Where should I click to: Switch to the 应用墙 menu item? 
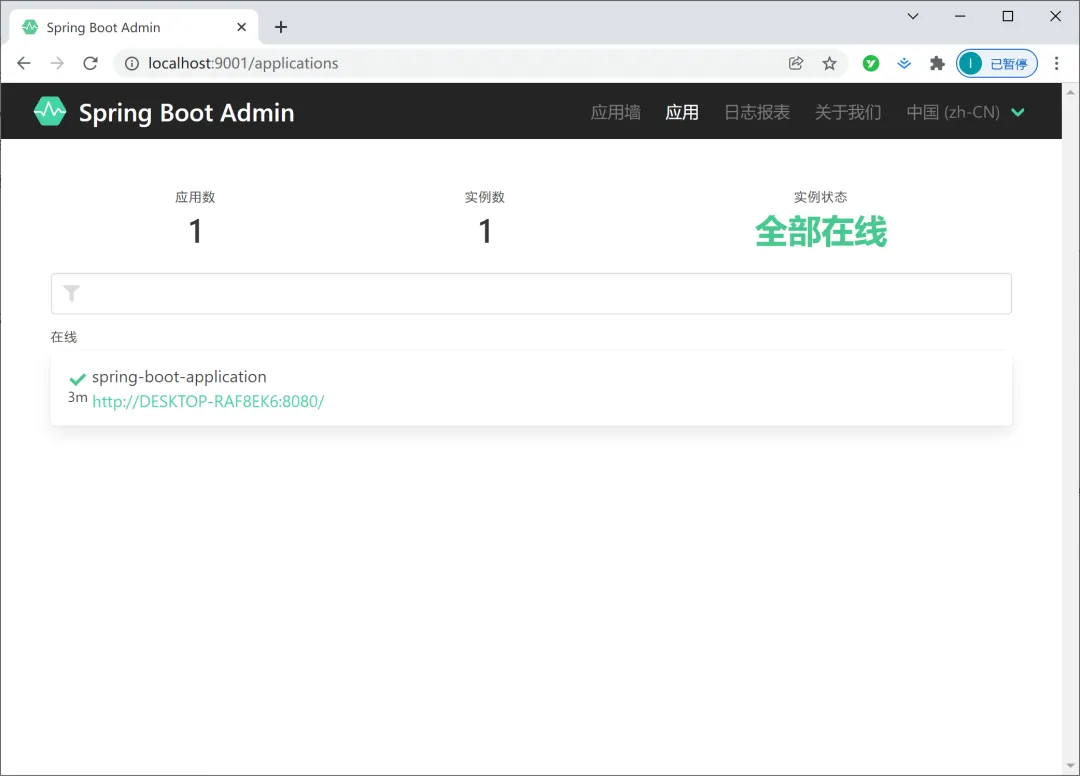coord(614,112)
